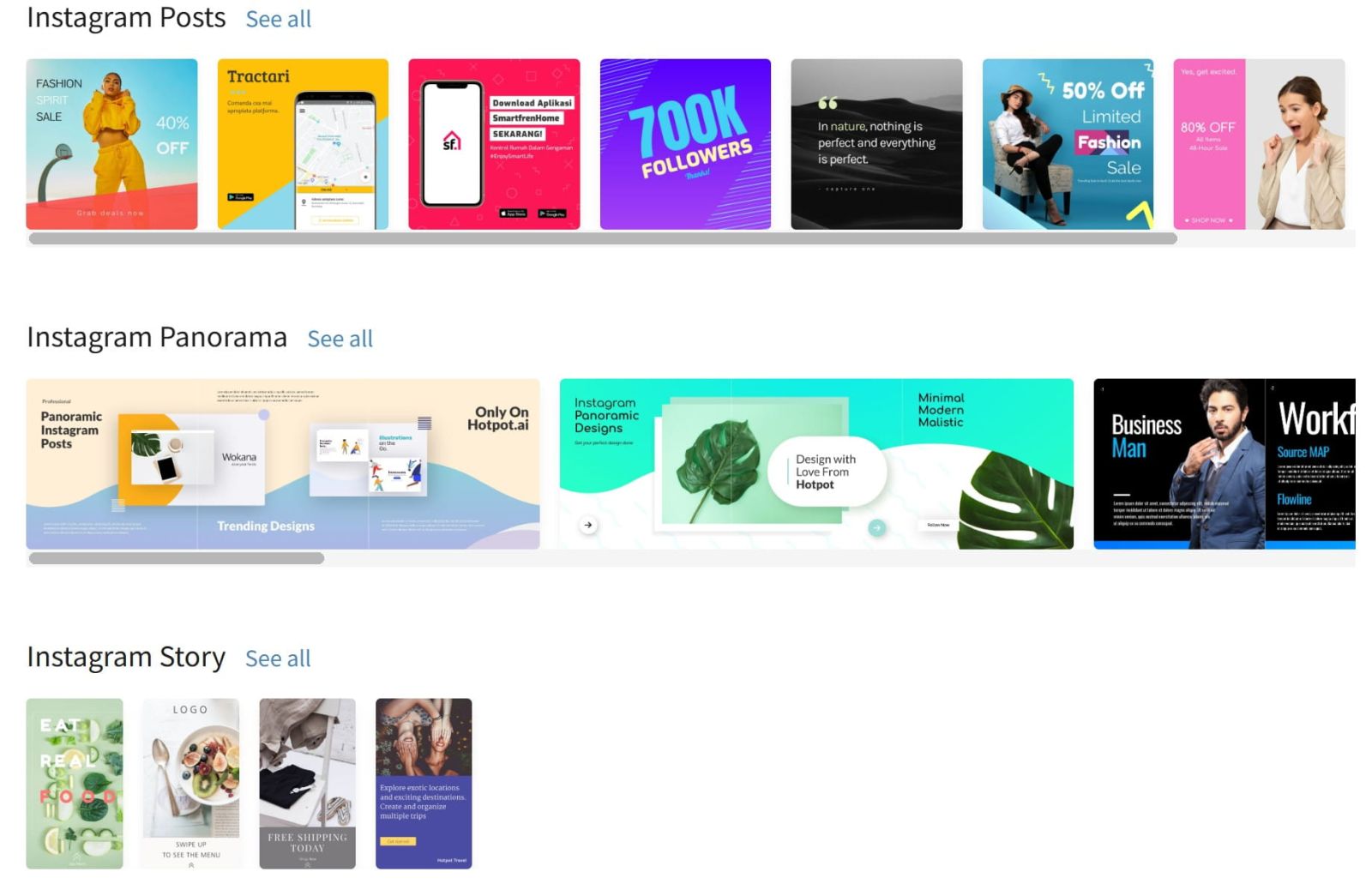
Task: Click the arrow icon on green panorama template
Action: (x=588, y=525)
